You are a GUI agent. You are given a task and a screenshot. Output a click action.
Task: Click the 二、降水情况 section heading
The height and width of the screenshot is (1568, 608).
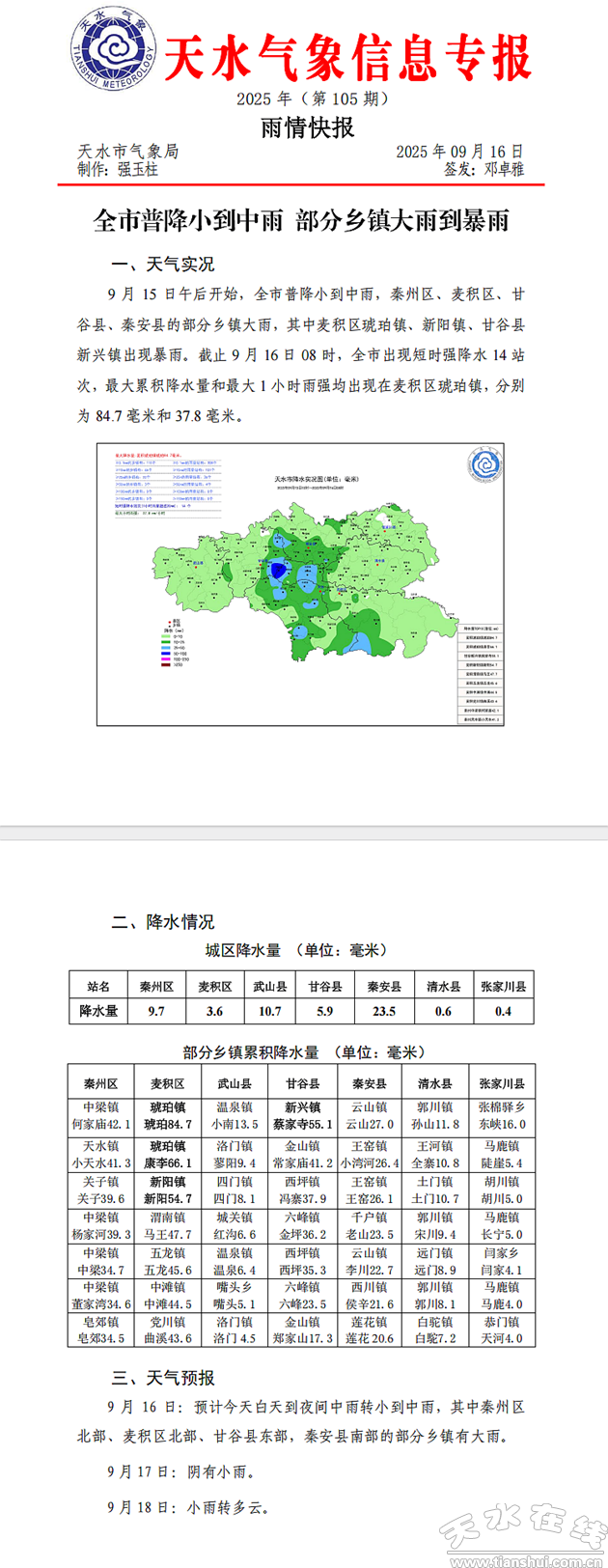[x=163, y=922]
